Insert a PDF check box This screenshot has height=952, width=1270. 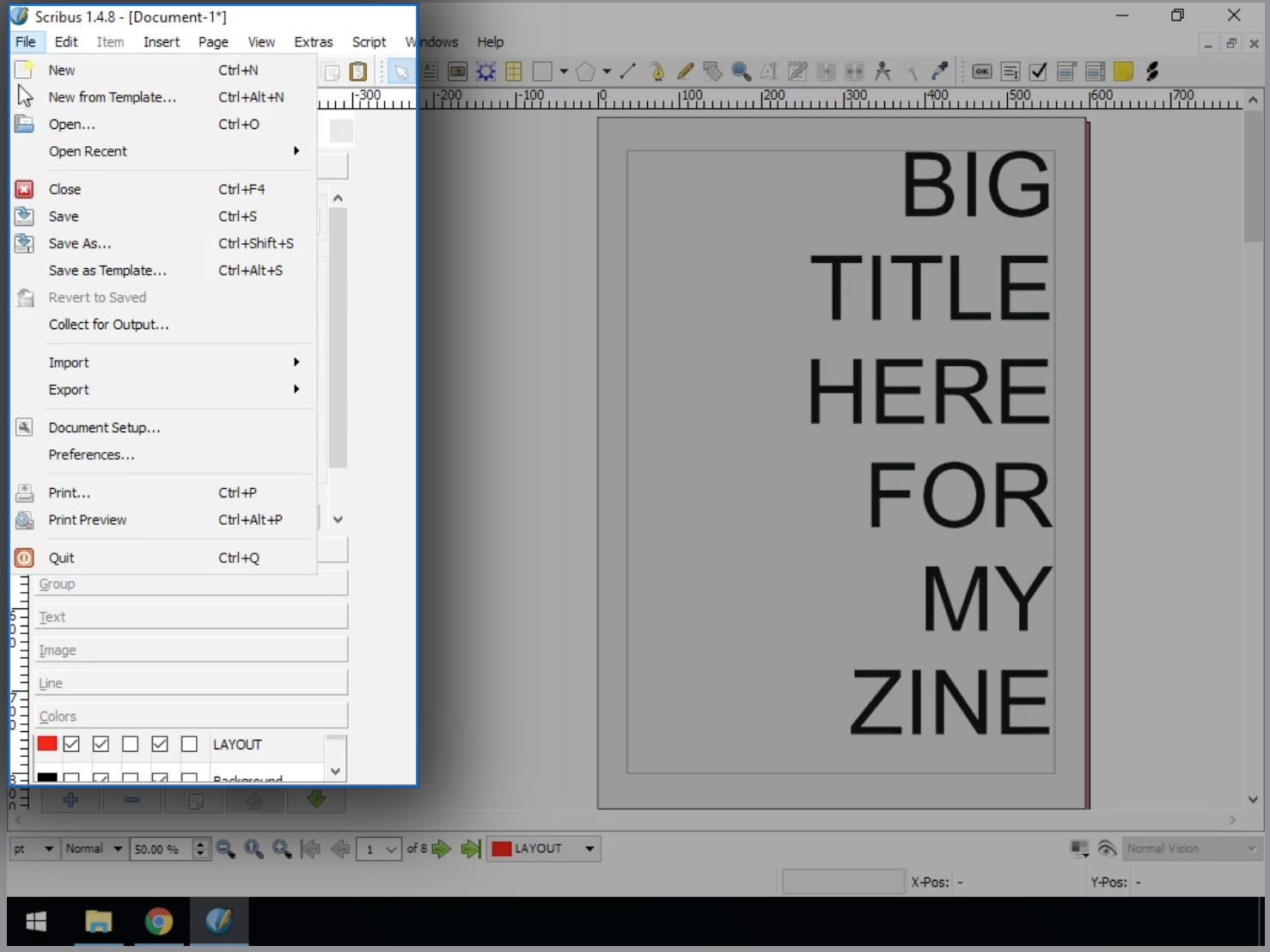[x=1038, y=72]
